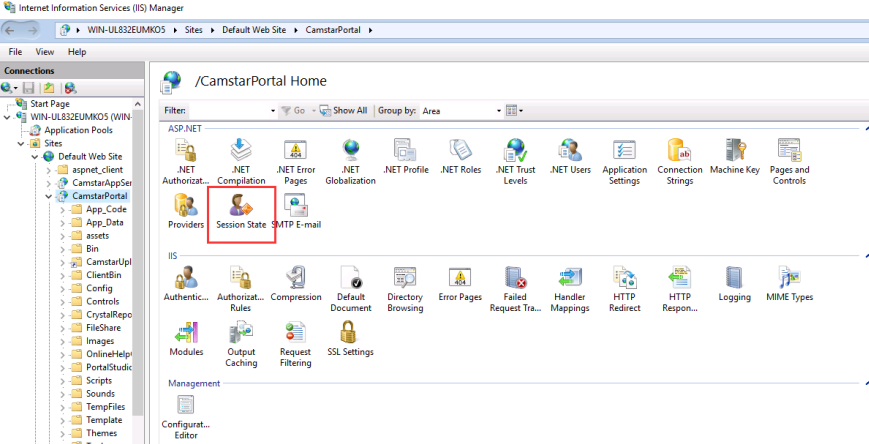Open Compression feature
This screenshot has height=444, width=869.
295,283
